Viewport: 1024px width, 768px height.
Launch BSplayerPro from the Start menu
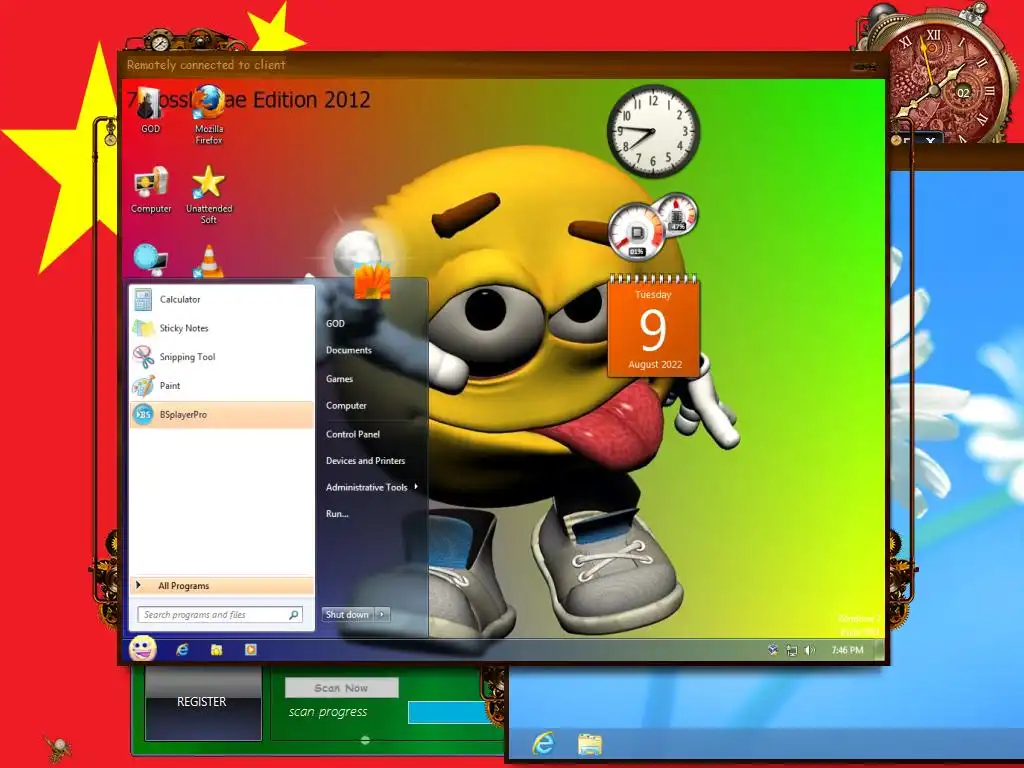tap(222, 415)
